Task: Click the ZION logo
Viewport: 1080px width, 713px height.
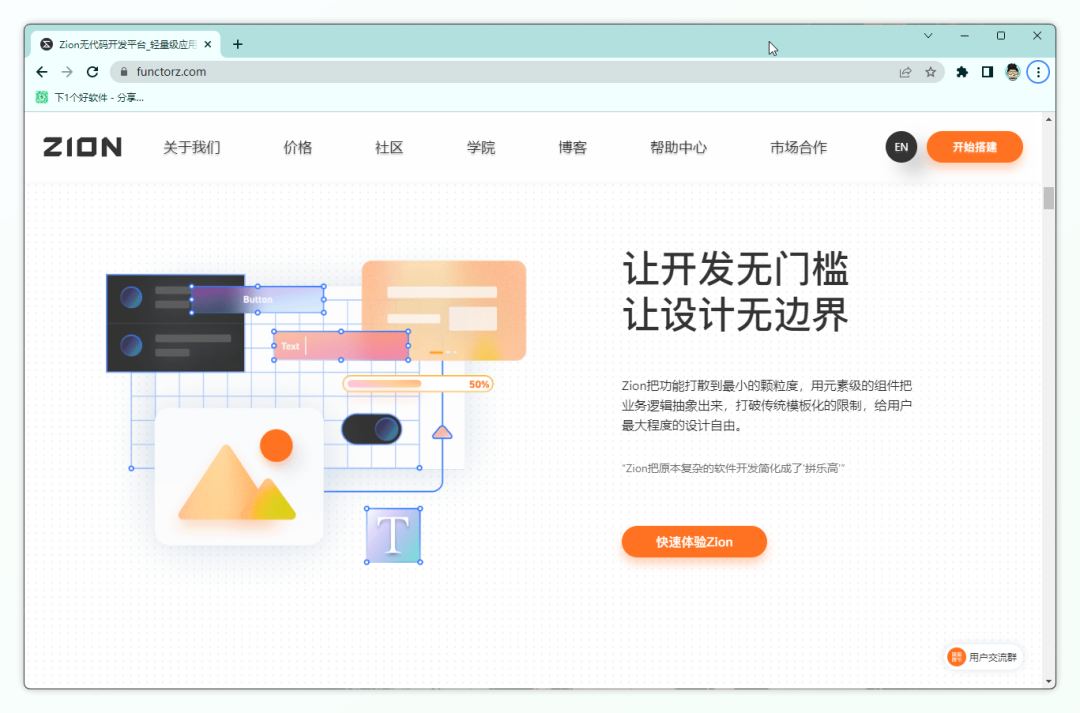Action: pyautogui.click(x=81, y=147)
